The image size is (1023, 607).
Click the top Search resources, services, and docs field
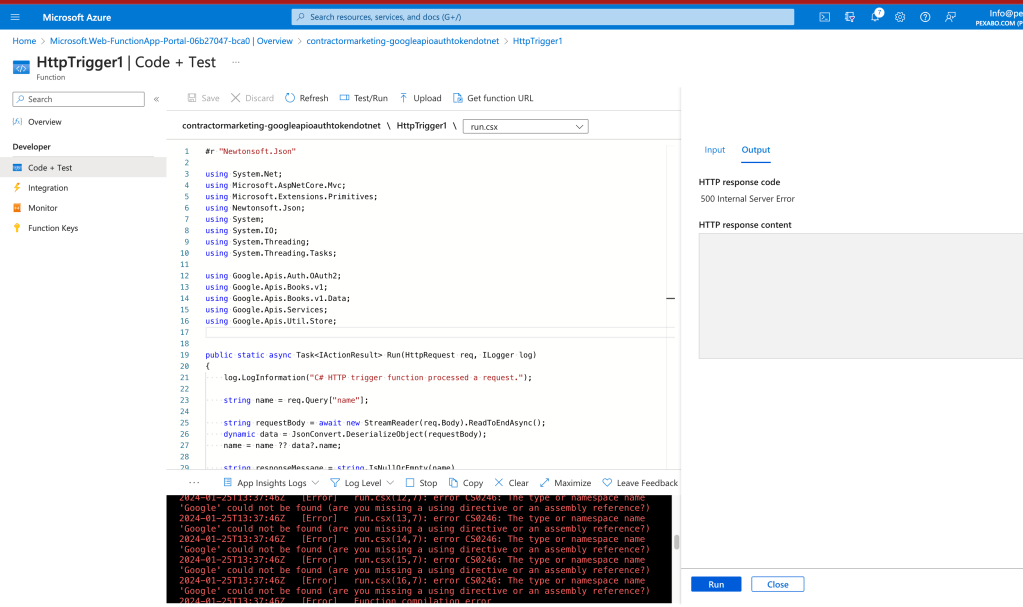(x=543, y=17)
